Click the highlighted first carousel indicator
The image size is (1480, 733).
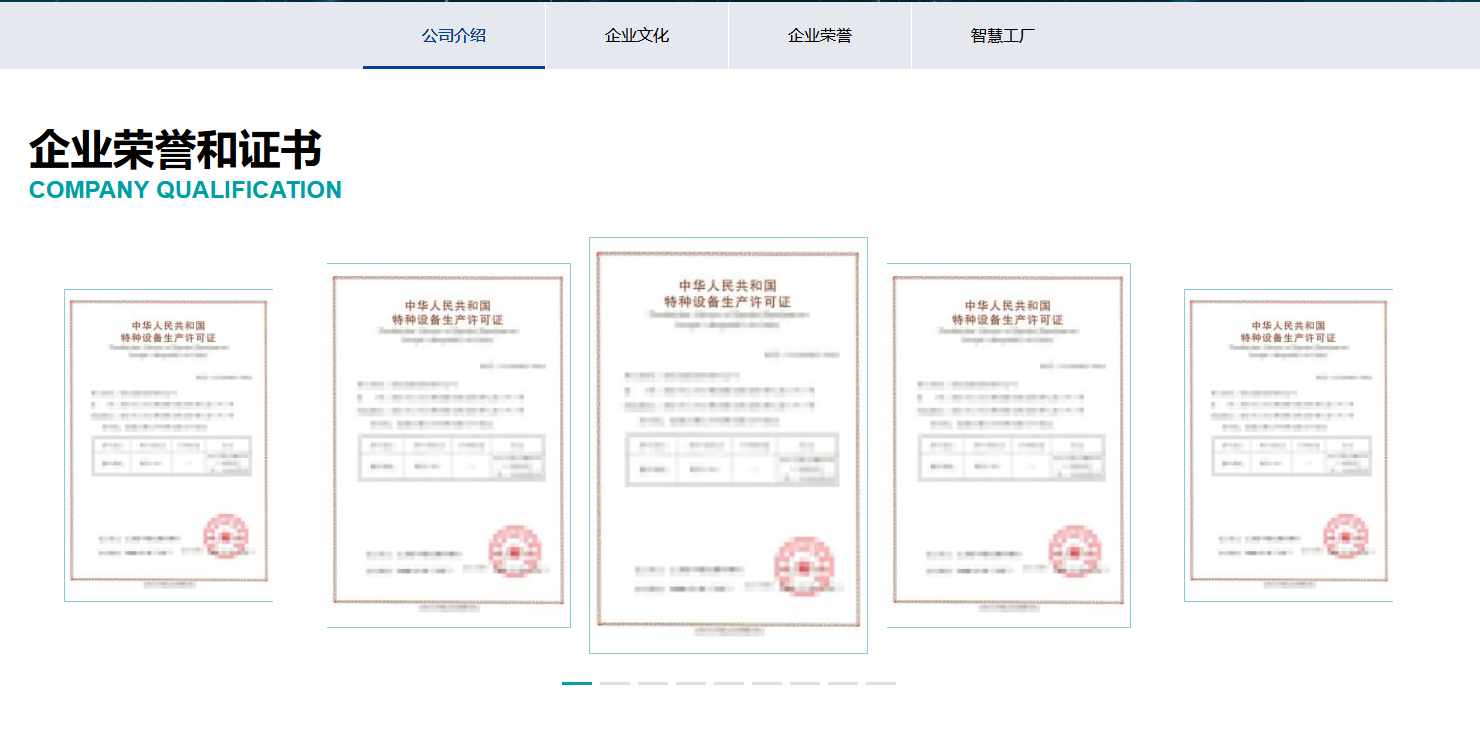click(x=576, y=683)
